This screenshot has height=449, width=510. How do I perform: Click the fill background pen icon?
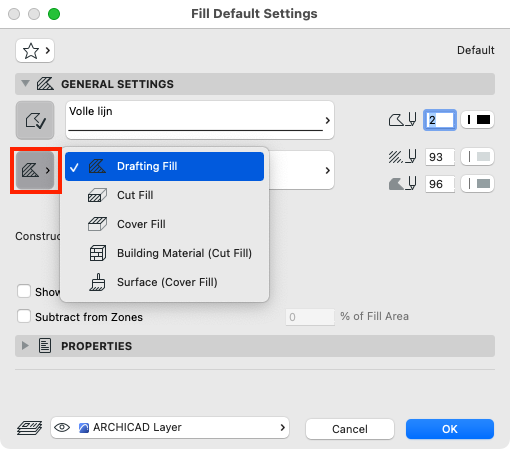click(402, 184)
